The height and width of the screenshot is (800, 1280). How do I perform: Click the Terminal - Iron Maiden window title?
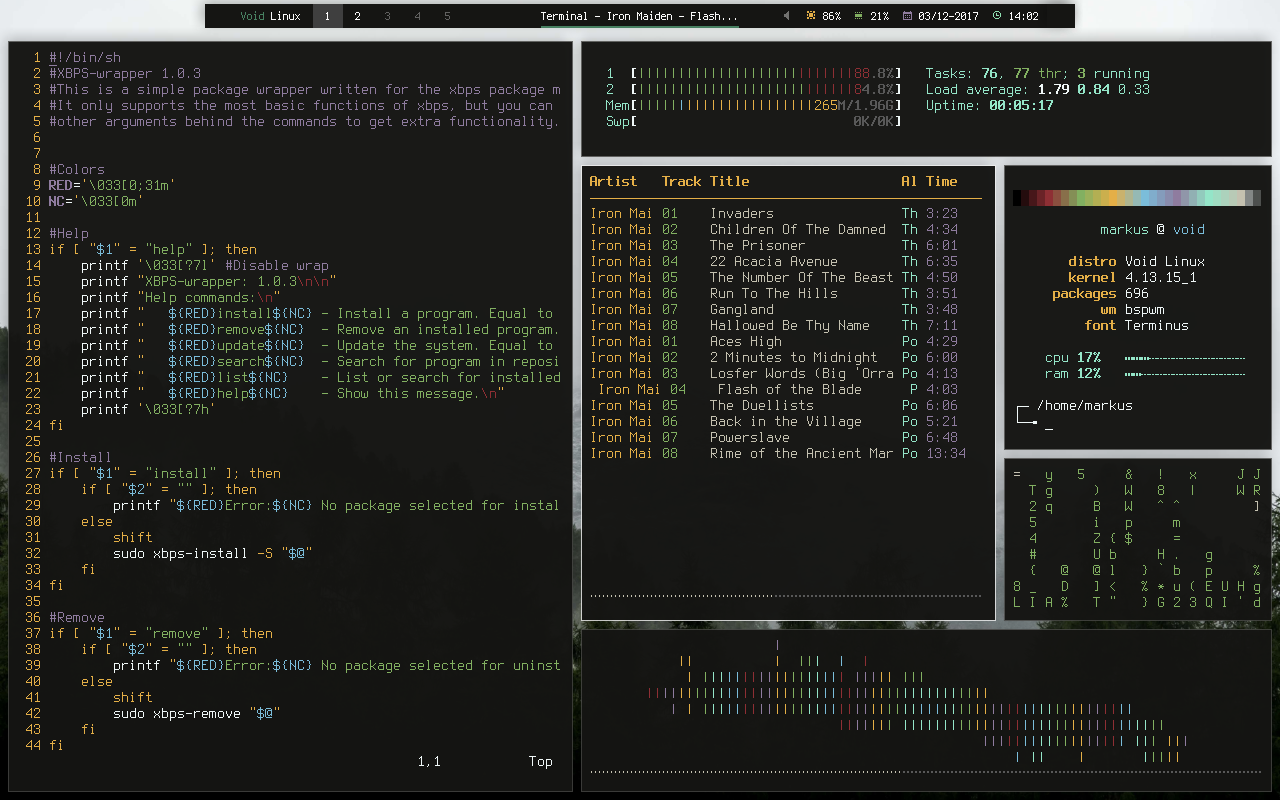click(x=639, y=16)
